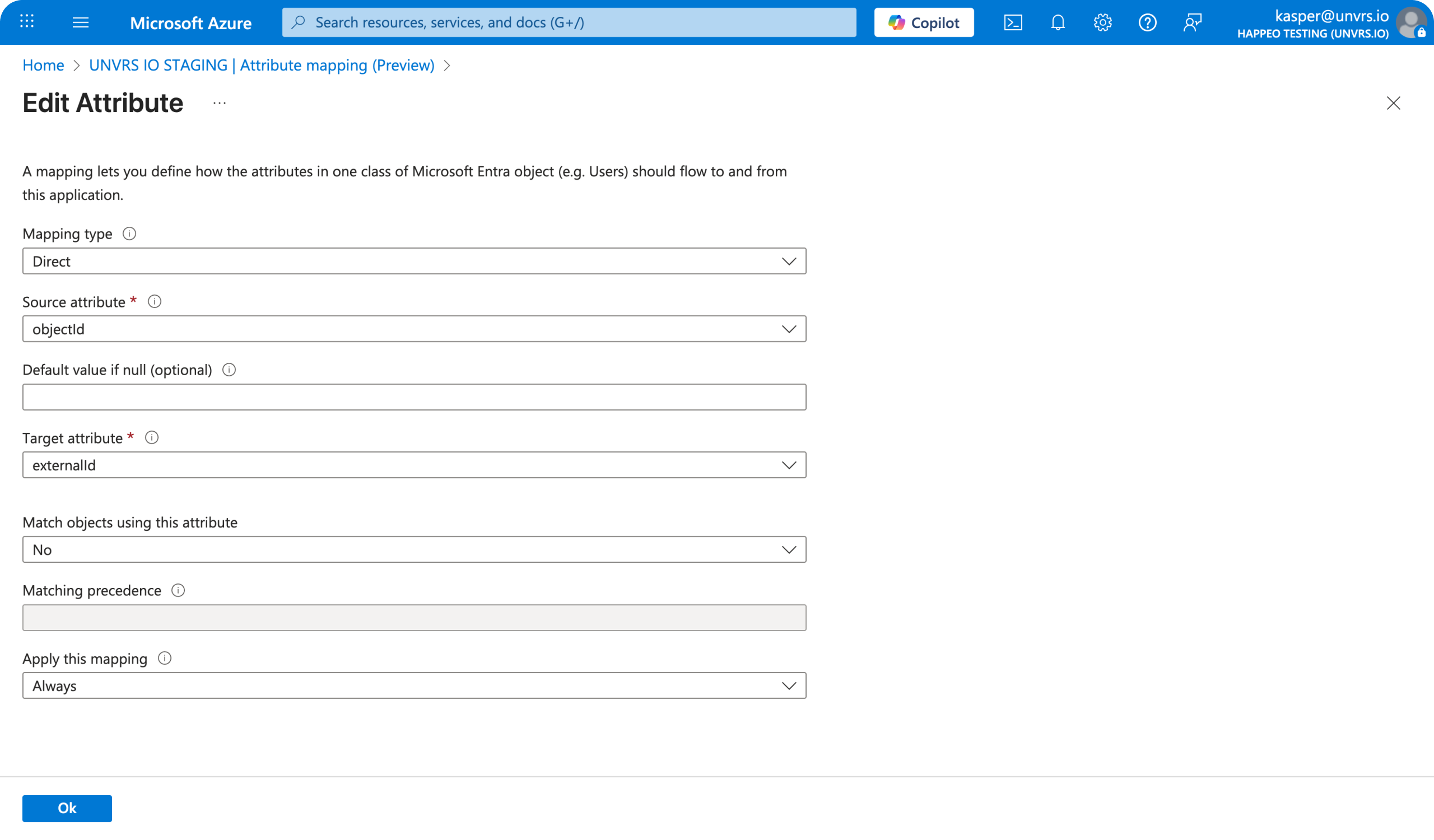Open the kasper@unvrs.io account avatar
Screen dimensions: 1434x840
coord(1411,23)
